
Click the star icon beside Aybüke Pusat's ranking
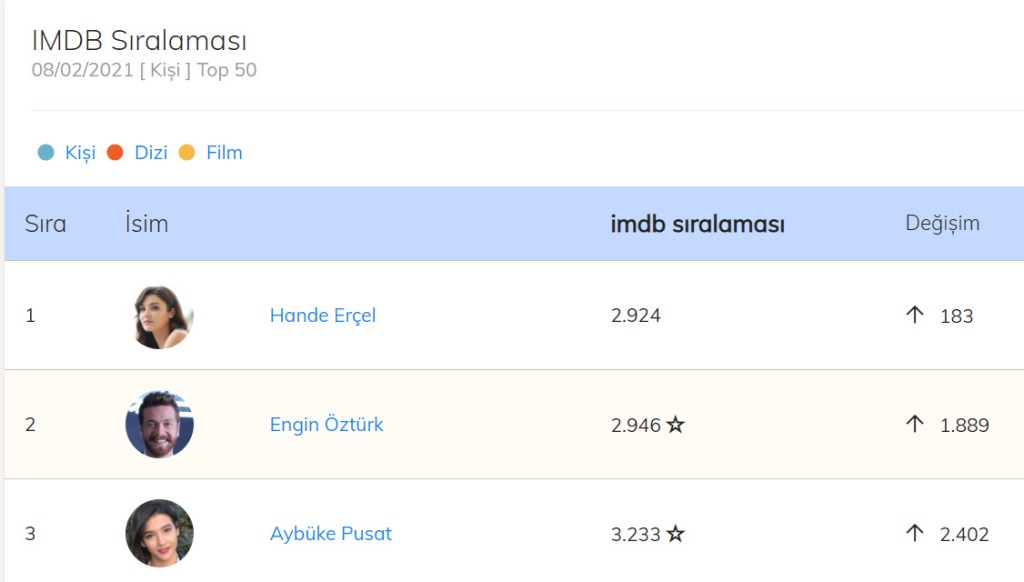pos(676,534)
